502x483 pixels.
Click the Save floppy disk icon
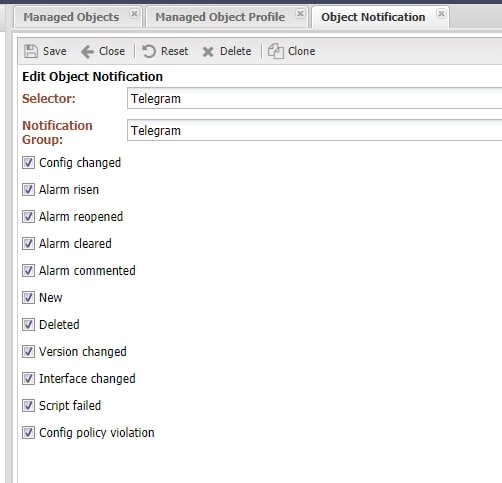31,51
